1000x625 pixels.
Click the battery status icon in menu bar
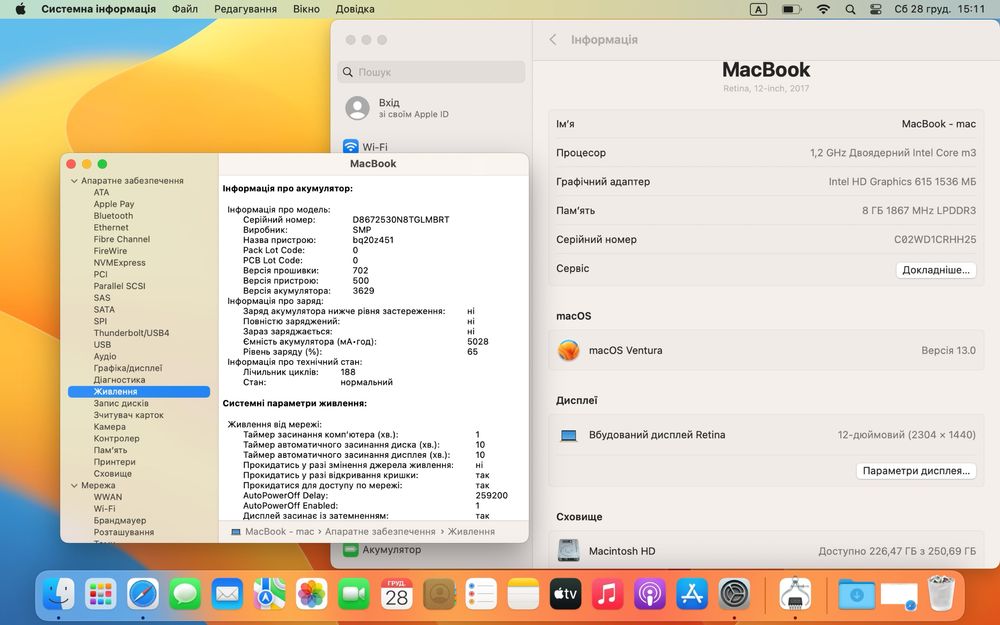tap(791, 9)
